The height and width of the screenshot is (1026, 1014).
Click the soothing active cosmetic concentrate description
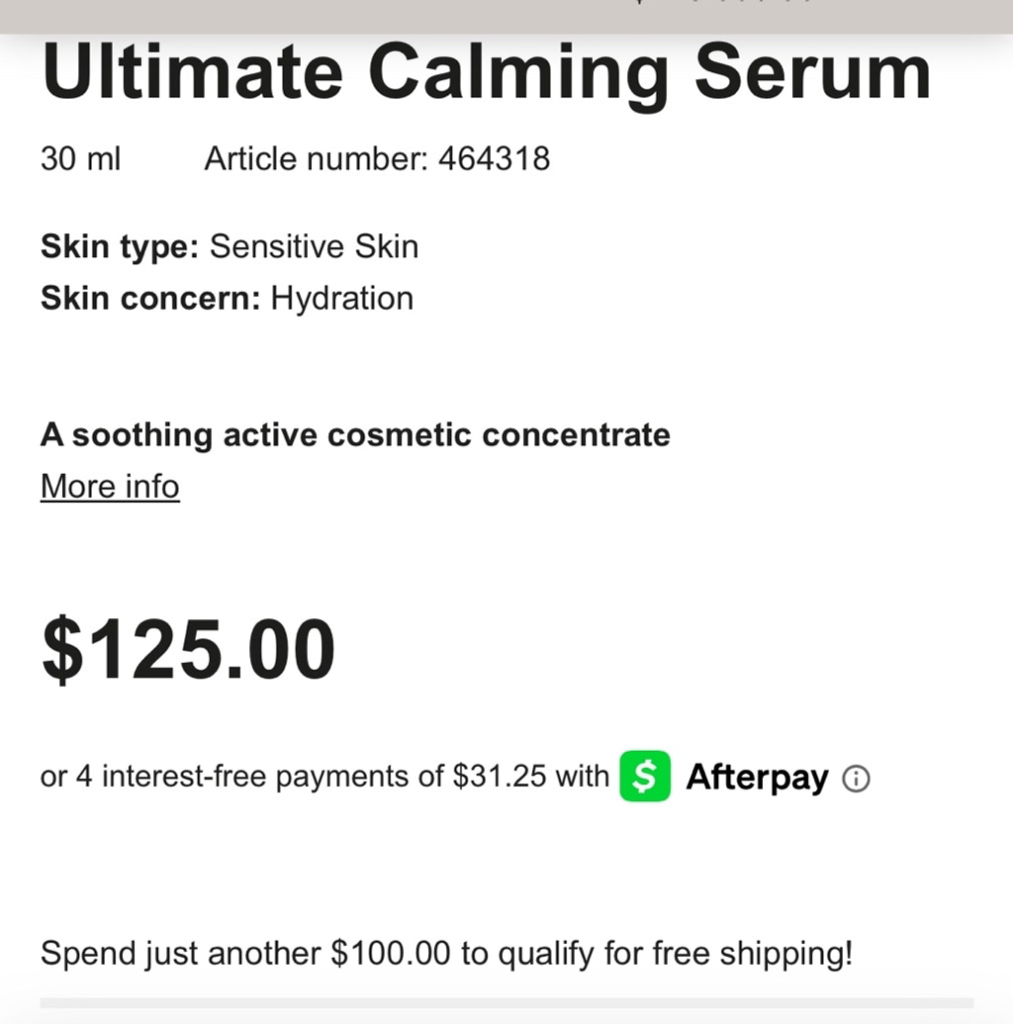(x=355, y=435)
